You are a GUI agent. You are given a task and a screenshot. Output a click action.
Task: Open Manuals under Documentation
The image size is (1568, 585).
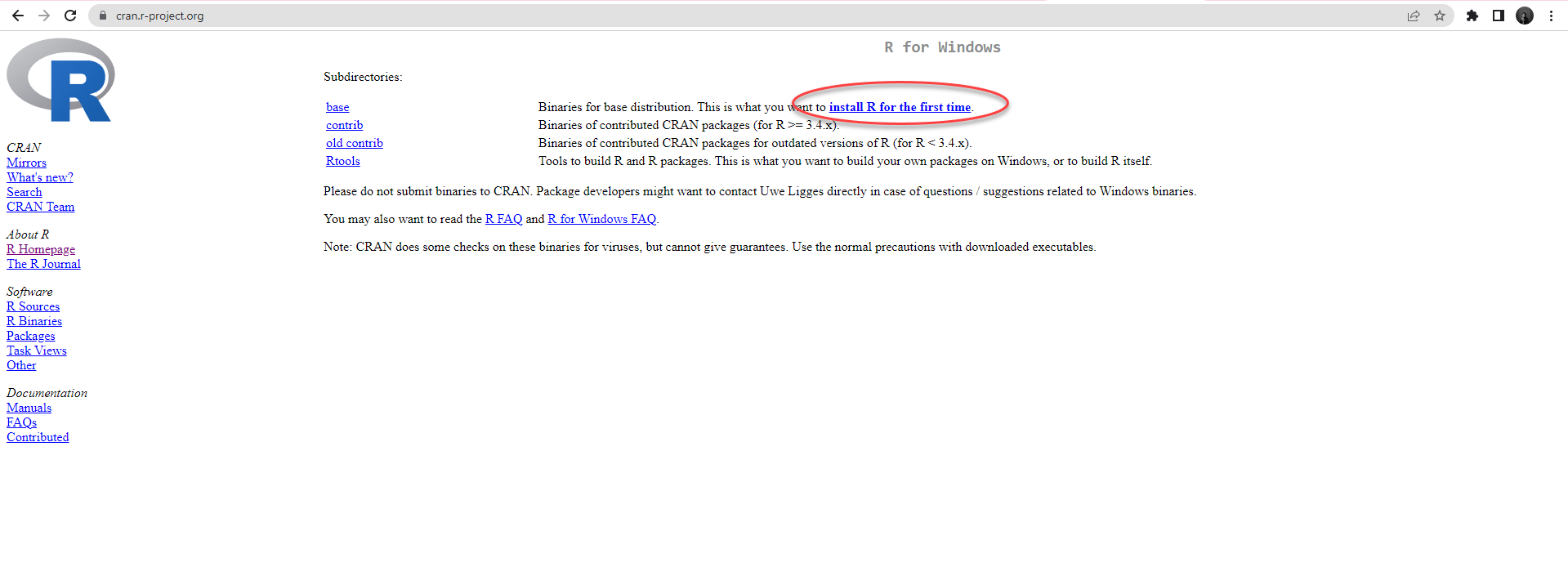[29, 408]
